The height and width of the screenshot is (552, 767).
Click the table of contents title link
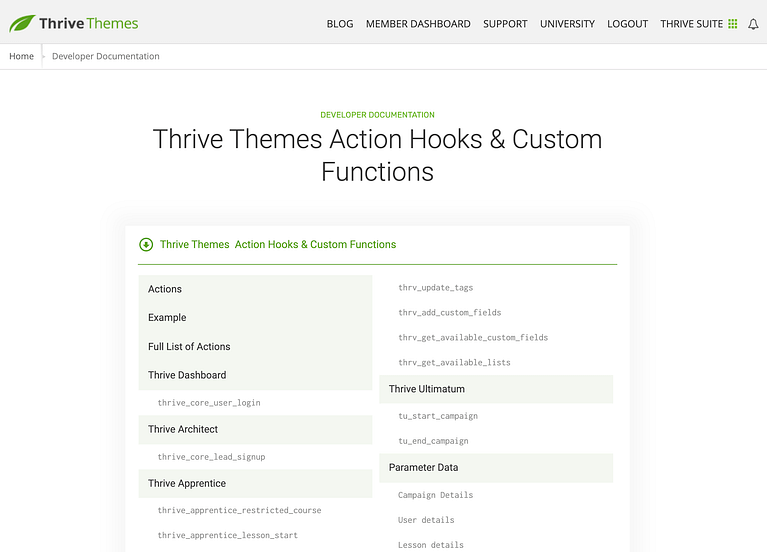[278, 245]
